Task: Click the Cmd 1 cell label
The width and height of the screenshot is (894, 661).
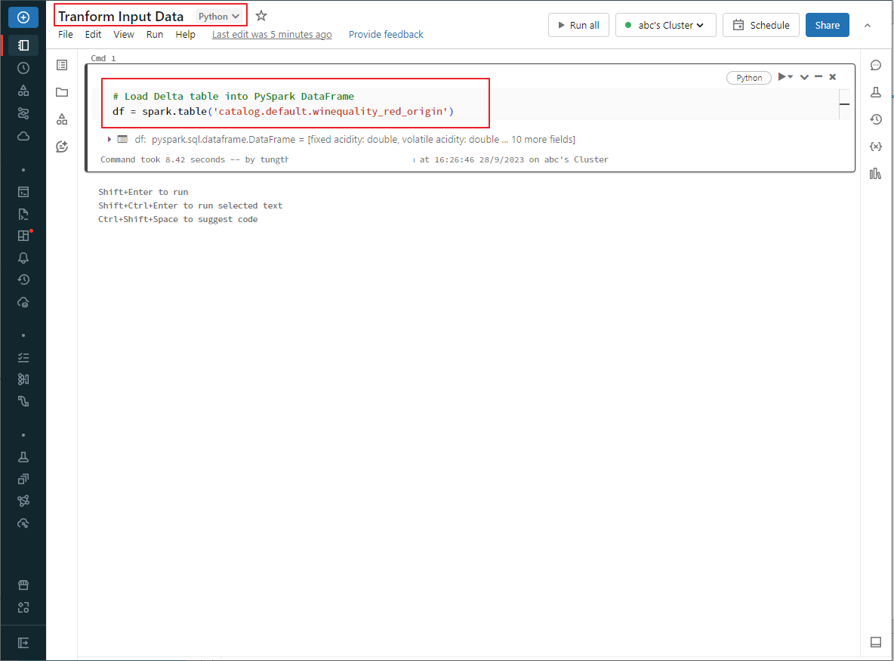Action: coord(103,58)
